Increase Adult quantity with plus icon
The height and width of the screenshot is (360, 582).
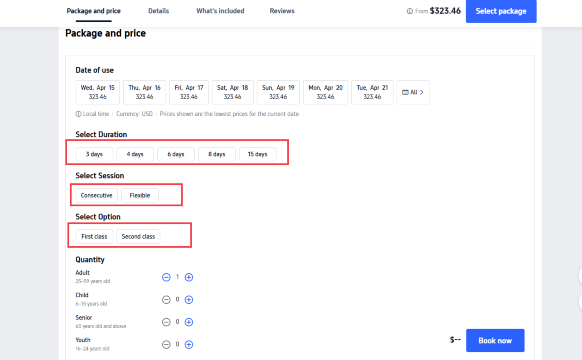[x=189, y=277]
